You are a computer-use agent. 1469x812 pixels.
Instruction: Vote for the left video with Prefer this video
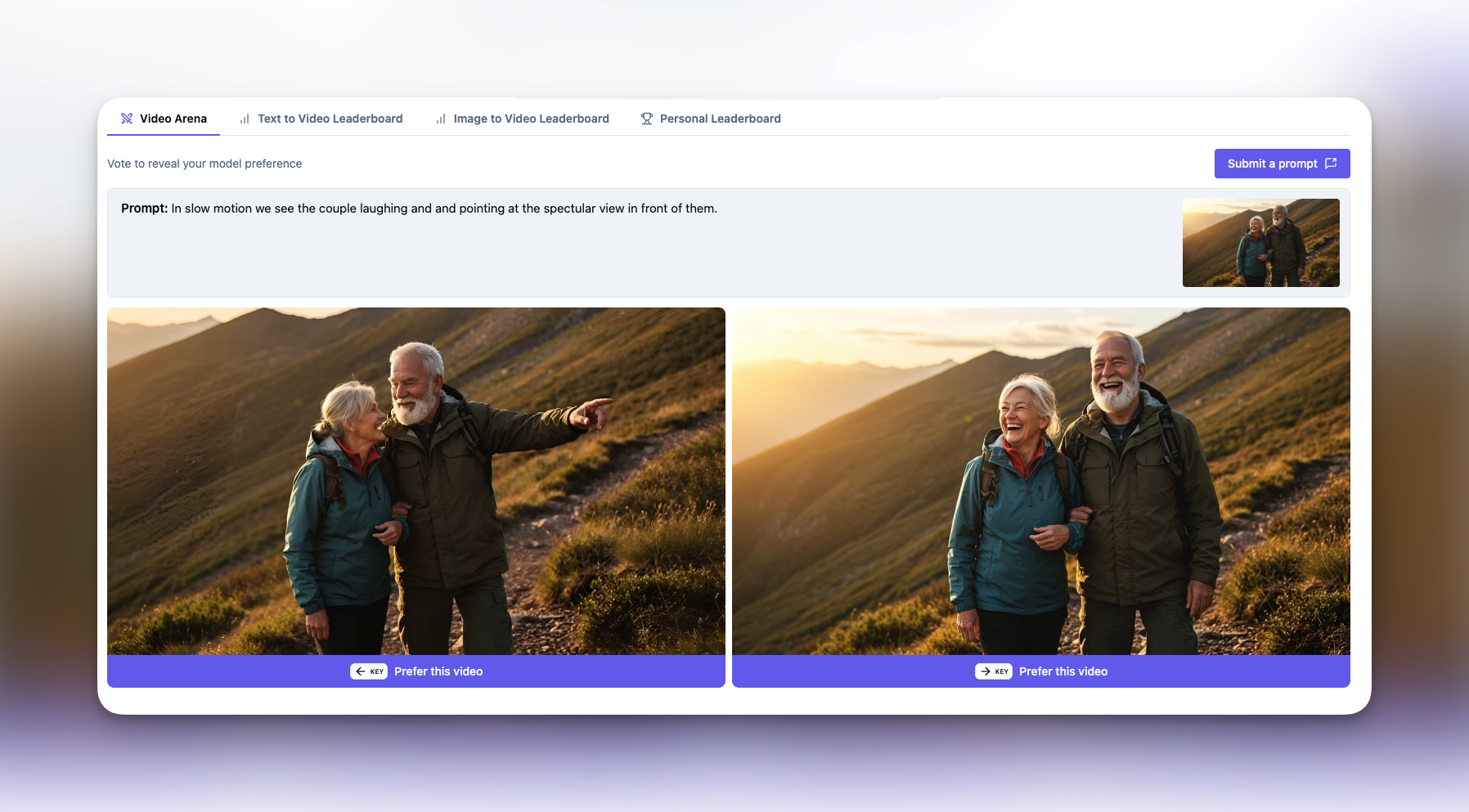coord(416,671)
